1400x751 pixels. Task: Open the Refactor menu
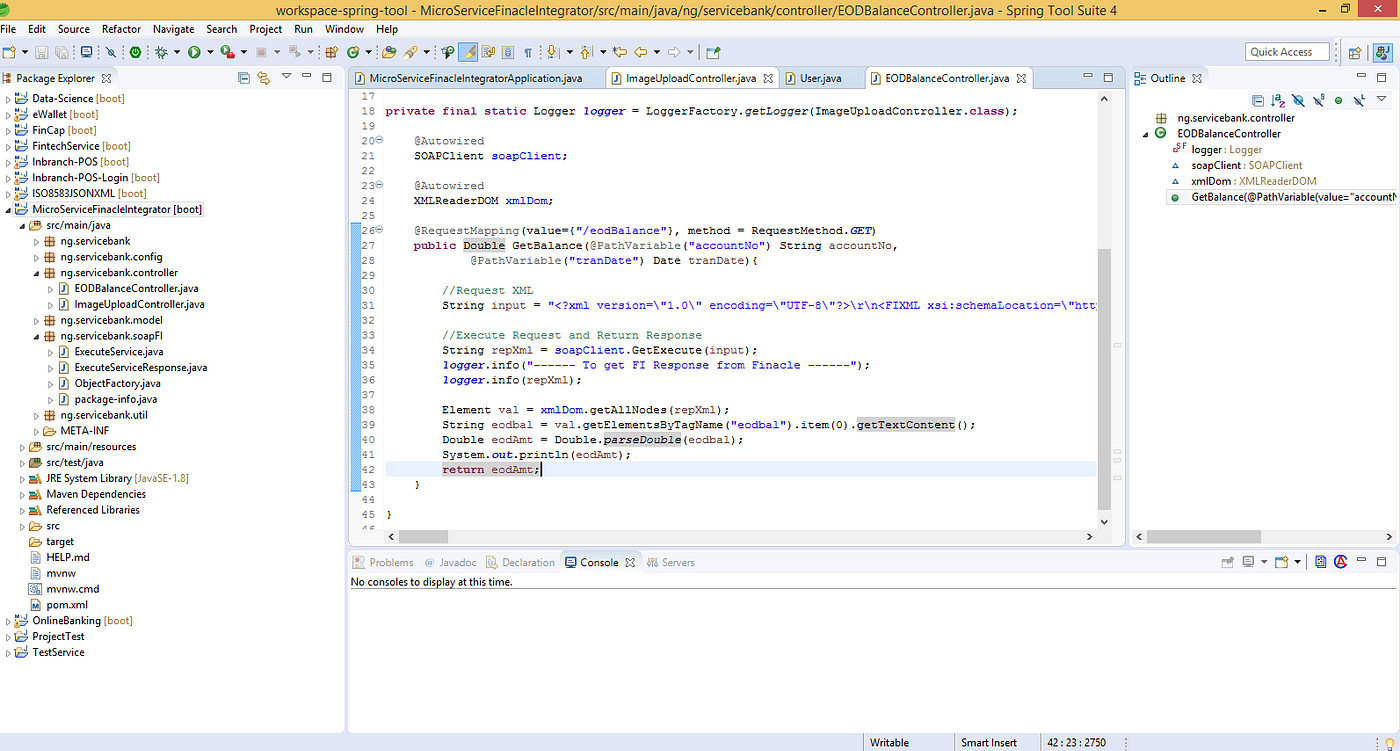(121, 29)
